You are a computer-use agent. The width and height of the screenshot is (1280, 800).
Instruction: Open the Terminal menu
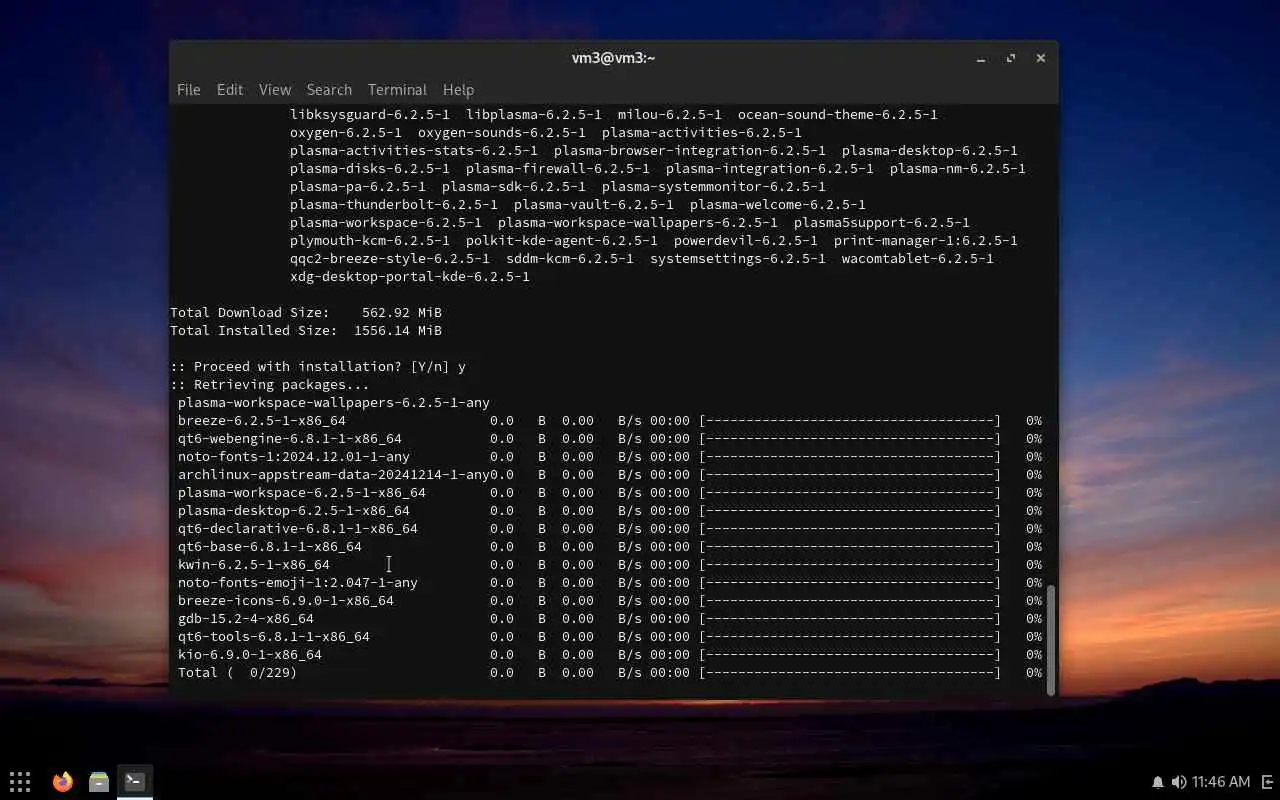[x=397, y=89]
